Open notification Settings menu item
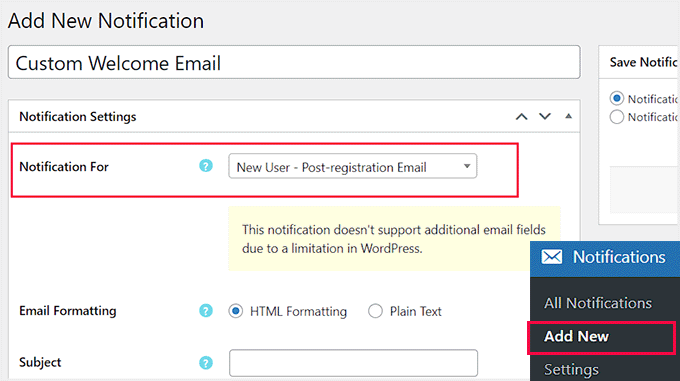 [571, 369]
